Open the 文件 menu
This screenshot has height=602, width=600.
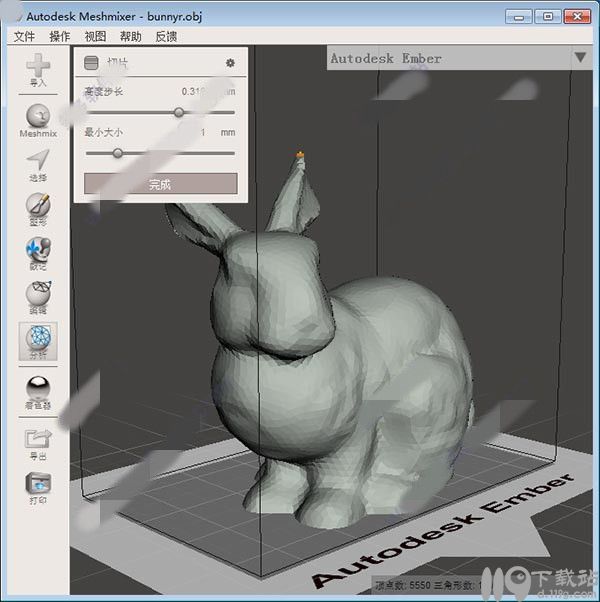click(x=24, y=36)
